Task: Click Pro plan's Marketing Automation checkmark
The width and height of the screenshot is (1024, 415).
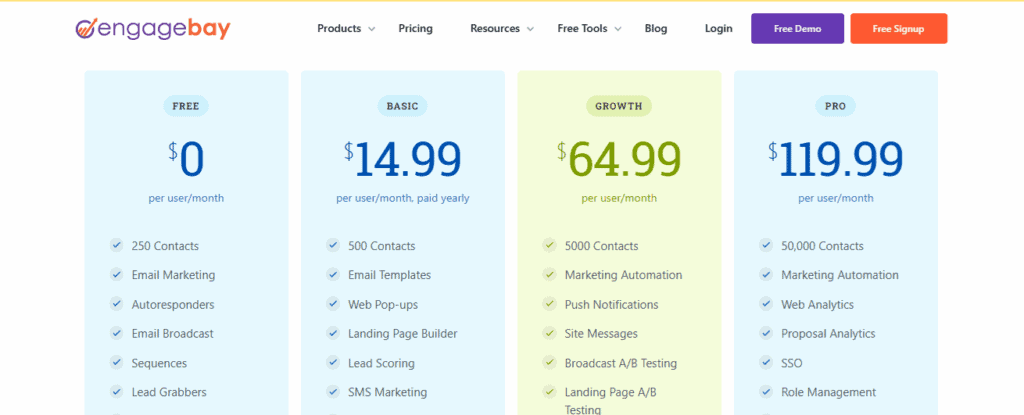Action: 766,274
